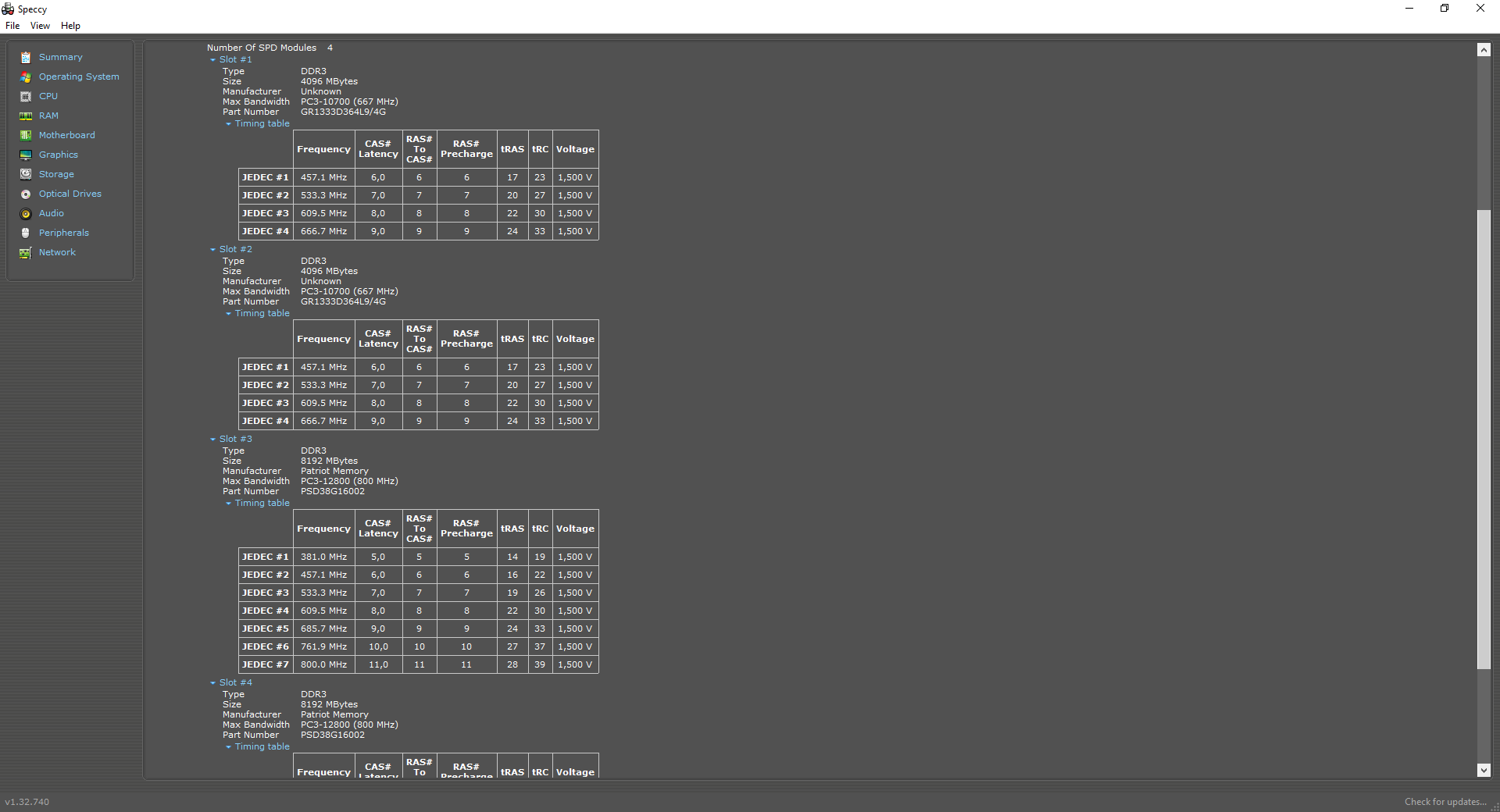Open the Operating System section
Image resolution: width=1500 pixels, height=812 pixels.
79,77
